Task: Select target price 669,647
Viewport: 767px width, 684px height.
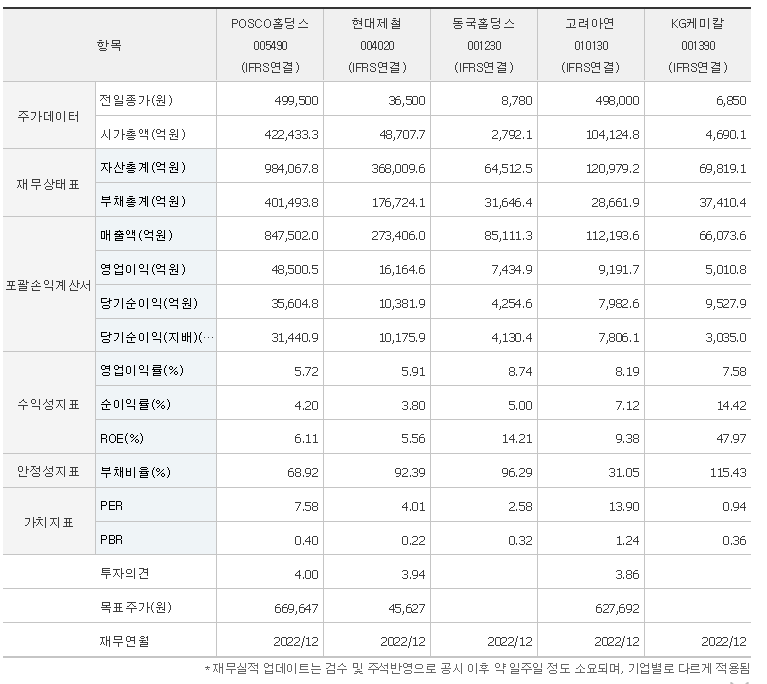Action: click(296, 609)
